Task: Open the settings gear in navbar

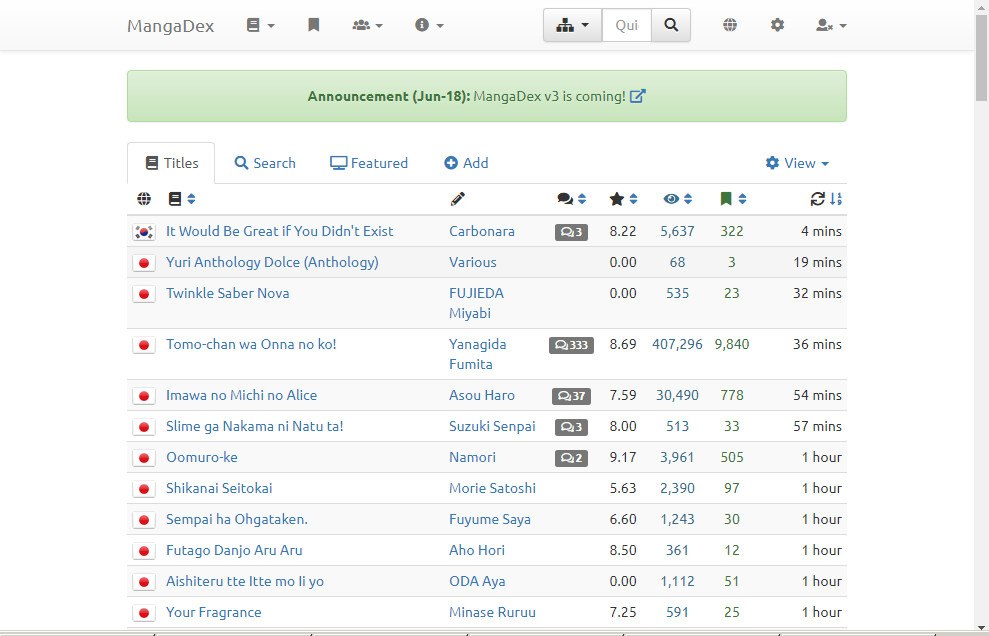Action: (x=777, y=25)
